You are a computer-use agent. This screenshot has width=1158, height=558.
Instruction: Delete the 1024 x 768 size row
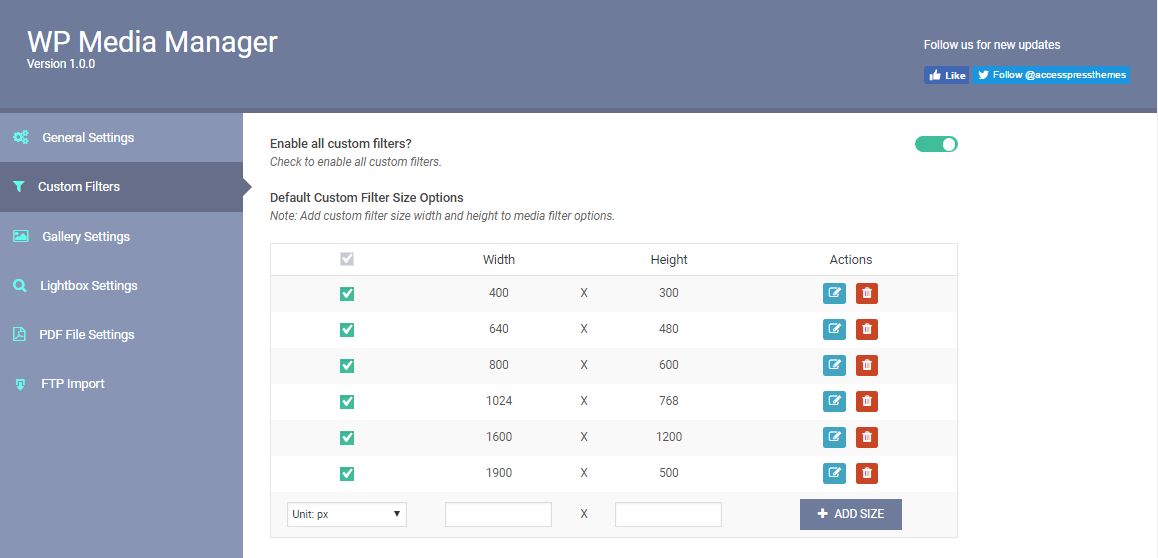coord(867,402)
